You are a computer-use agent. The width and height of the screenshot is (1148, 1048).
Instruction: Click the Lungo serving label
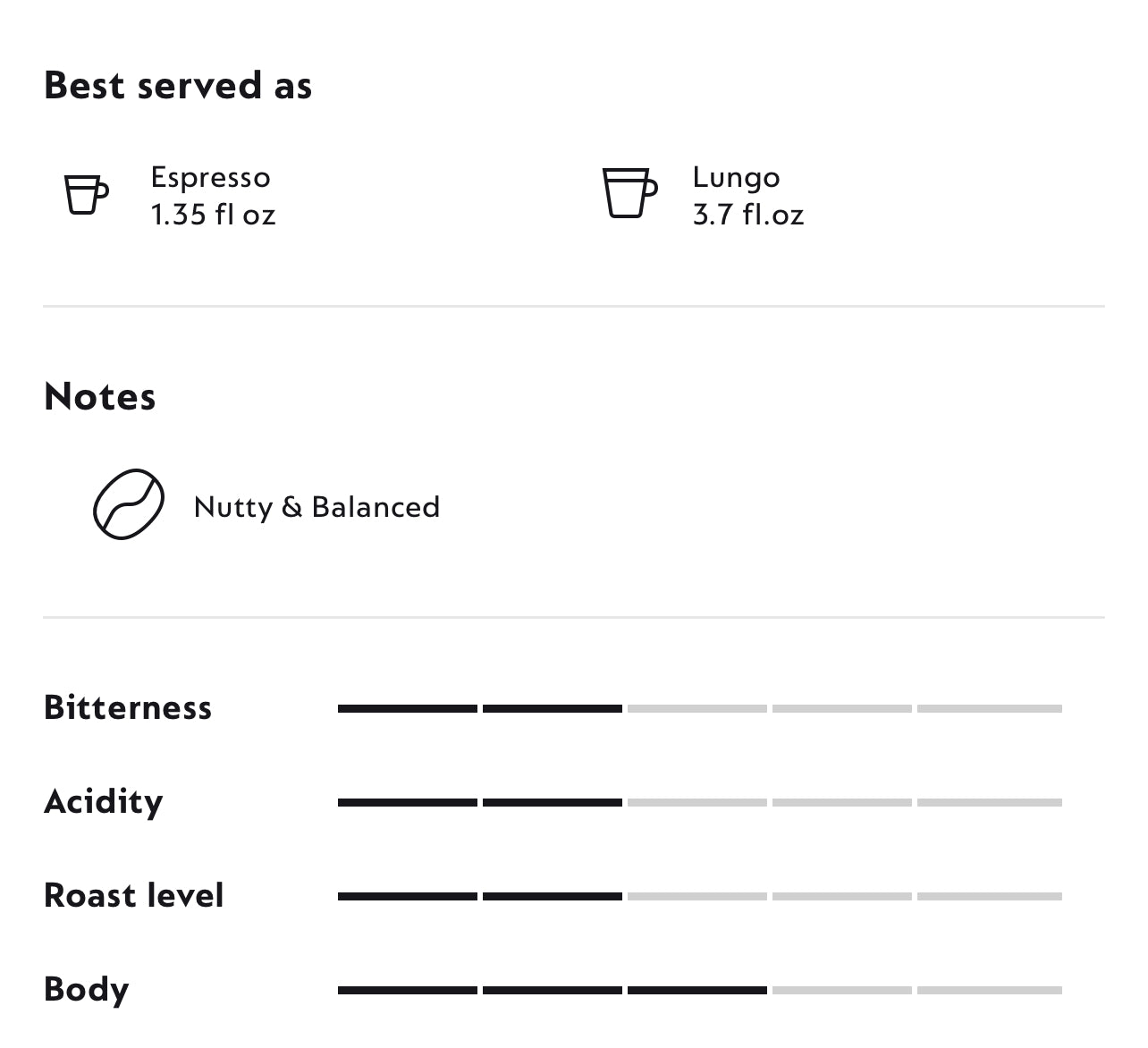[x=736, y=177]
